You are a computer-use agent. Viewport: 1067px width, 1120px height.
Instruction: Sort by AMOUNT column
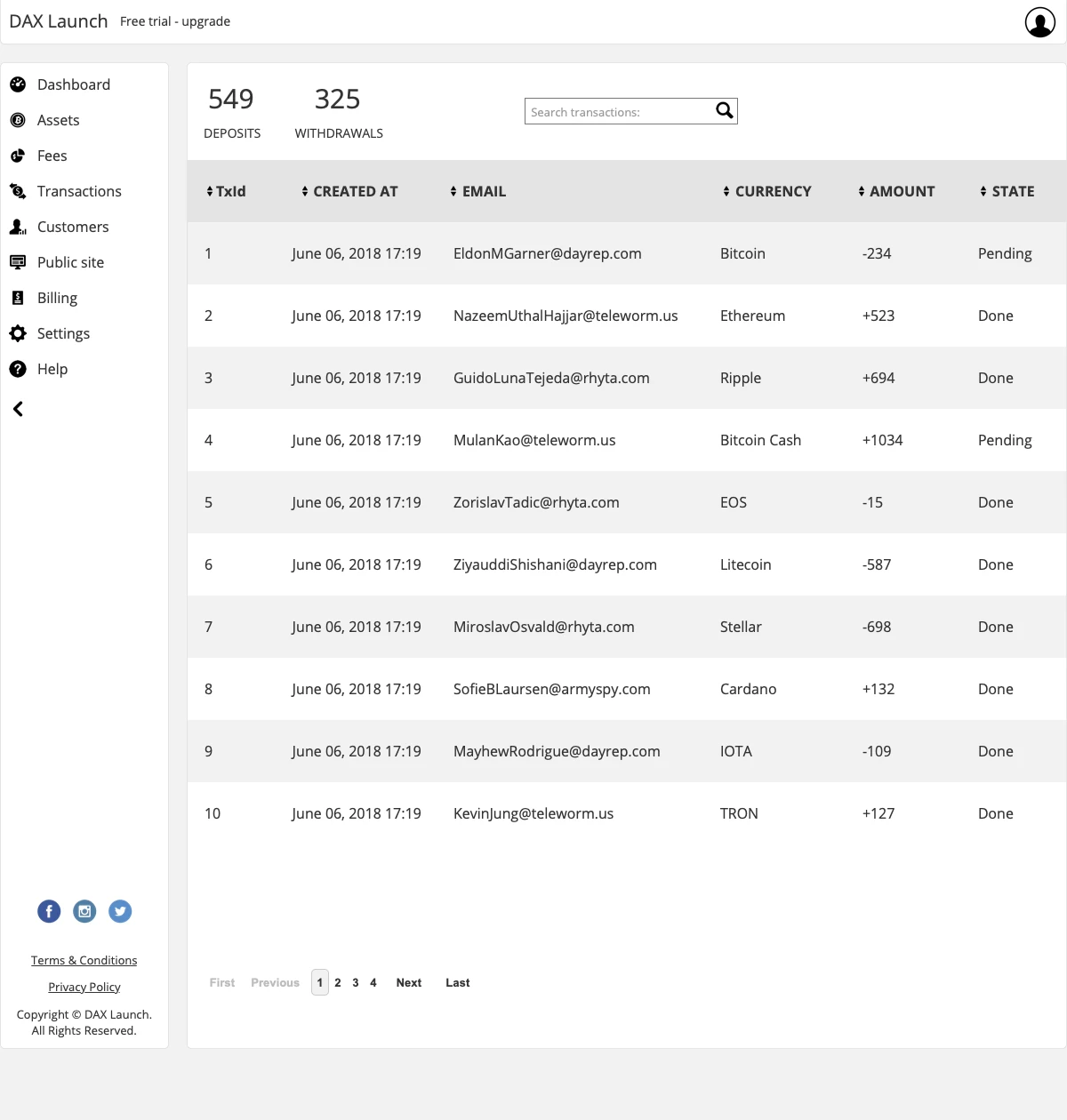[896, 191]
